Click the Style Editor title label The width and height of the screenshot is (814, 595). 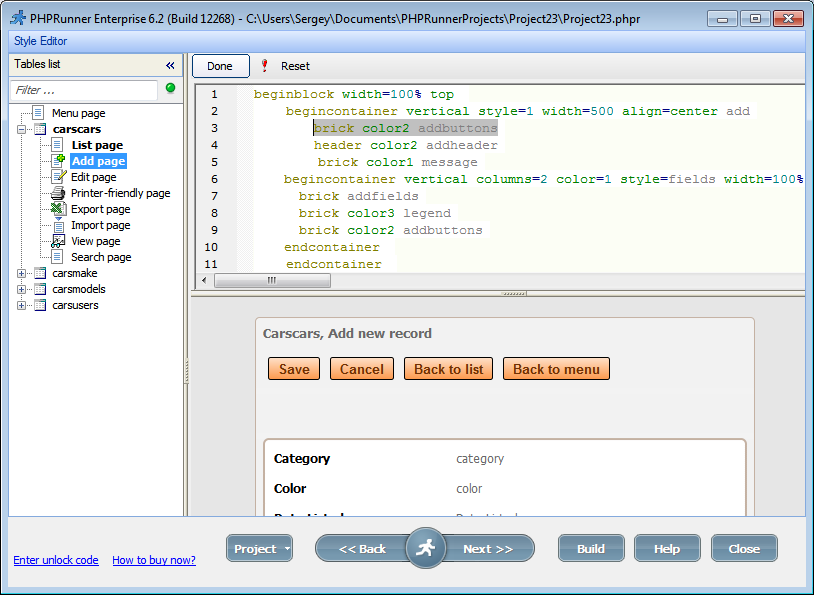click(x=40, y=41)
